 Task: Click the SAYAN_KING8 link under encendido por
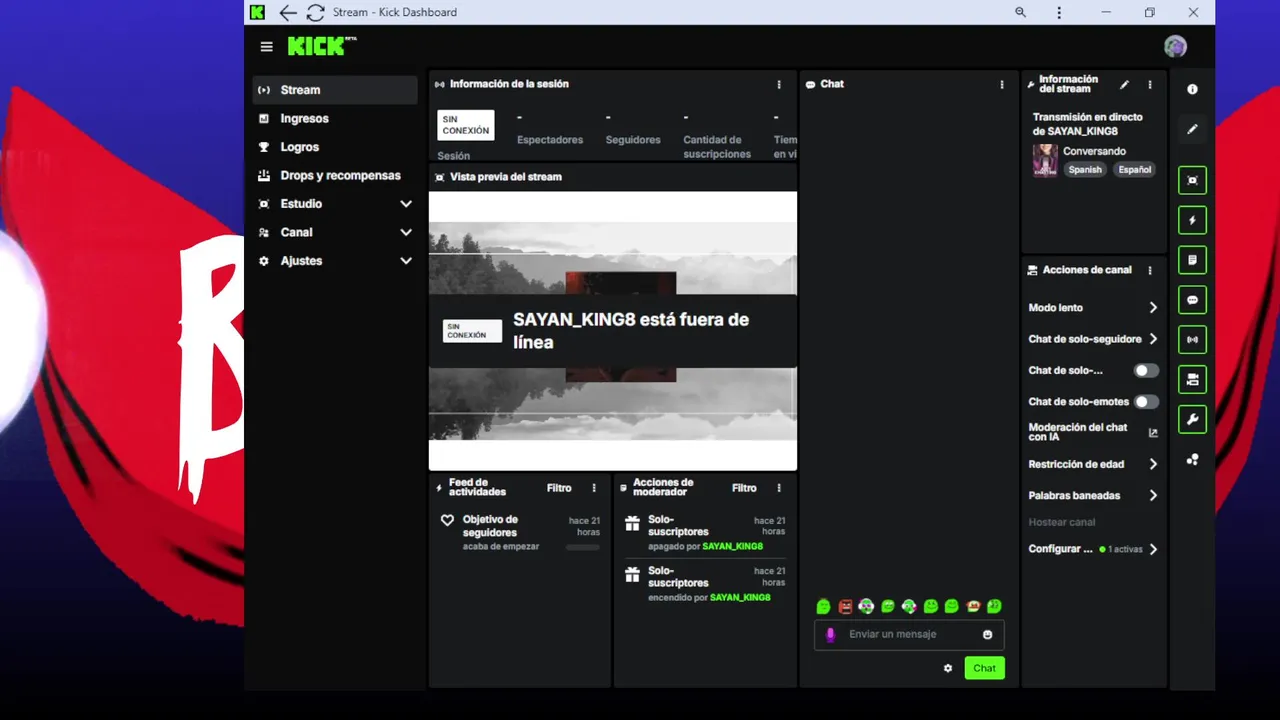tap(740, 597)
